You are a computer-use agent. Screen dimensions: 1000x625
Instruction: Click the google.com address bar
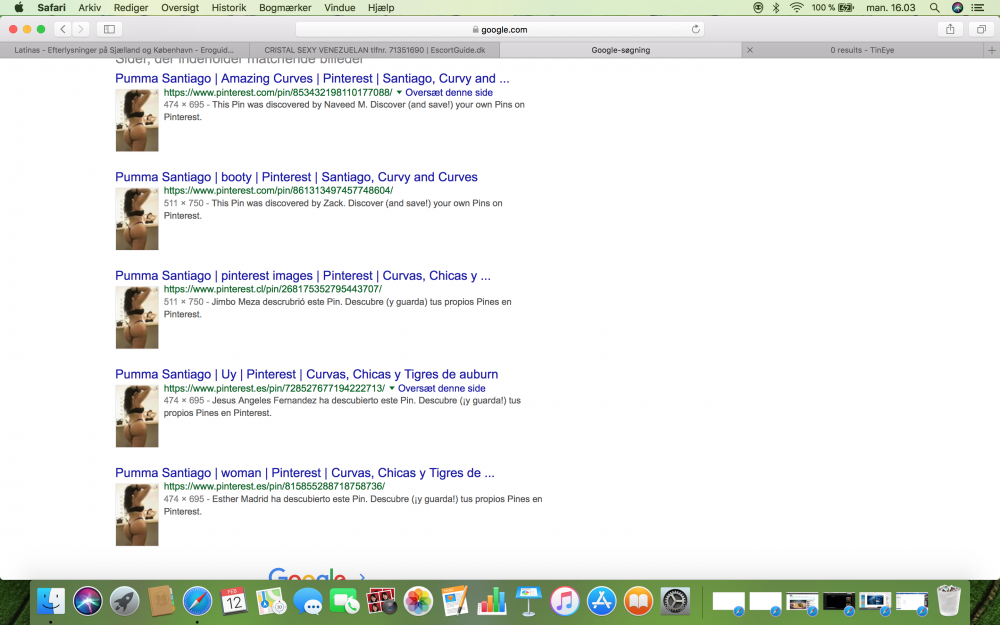point(500,29)
